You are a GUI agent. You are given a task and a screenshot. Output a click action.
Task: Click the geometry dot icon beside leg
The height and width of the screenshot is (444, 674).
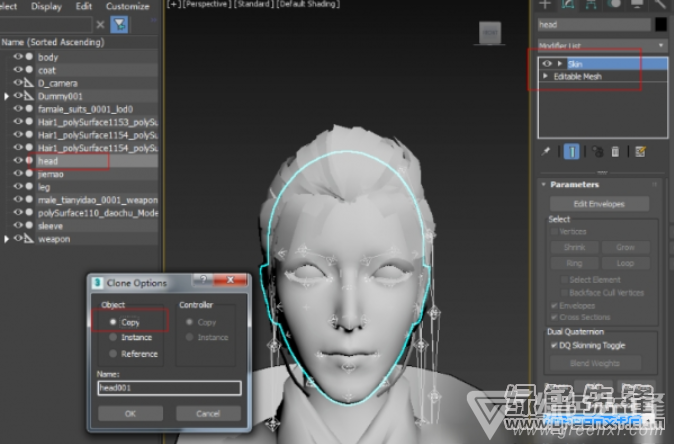point(29,187)
